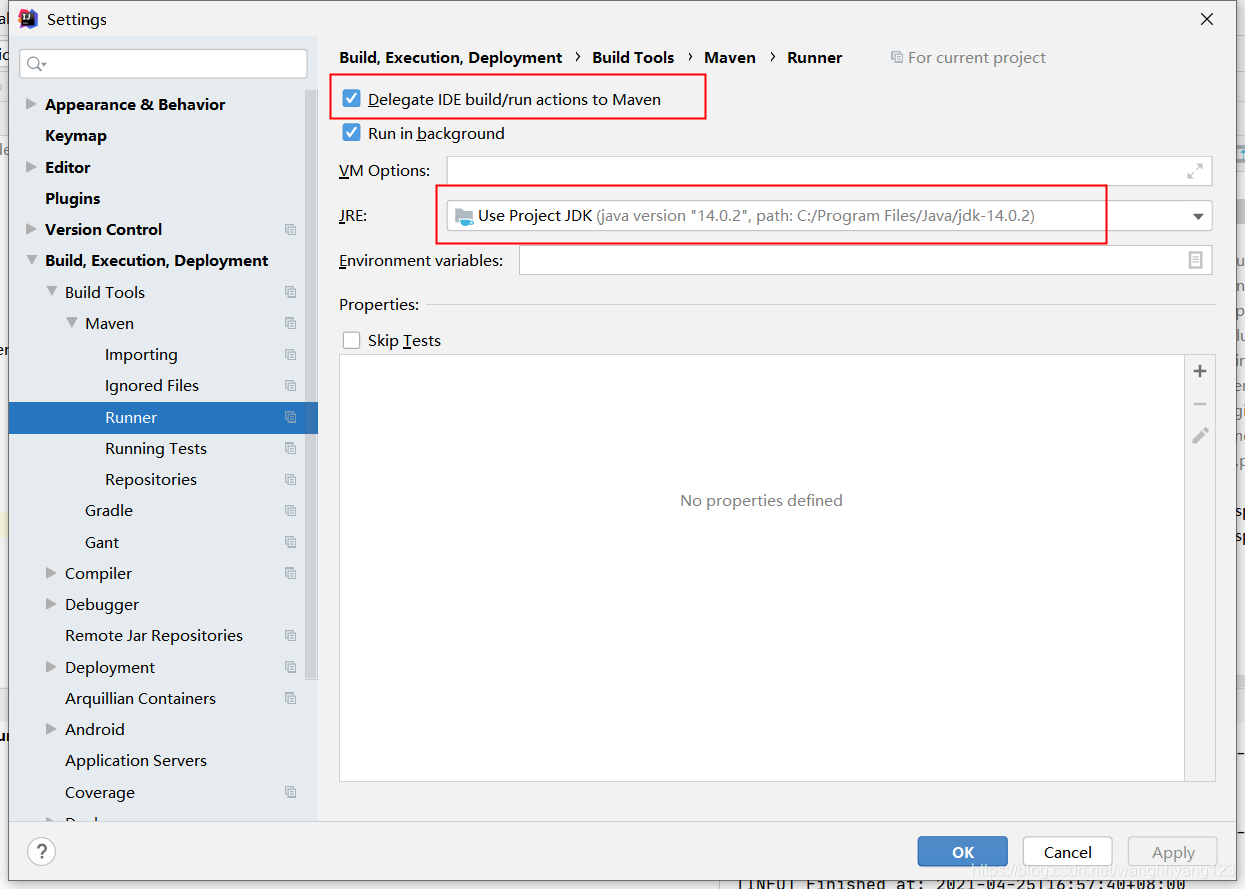Expand Version Control section arrow

[31, 229]
